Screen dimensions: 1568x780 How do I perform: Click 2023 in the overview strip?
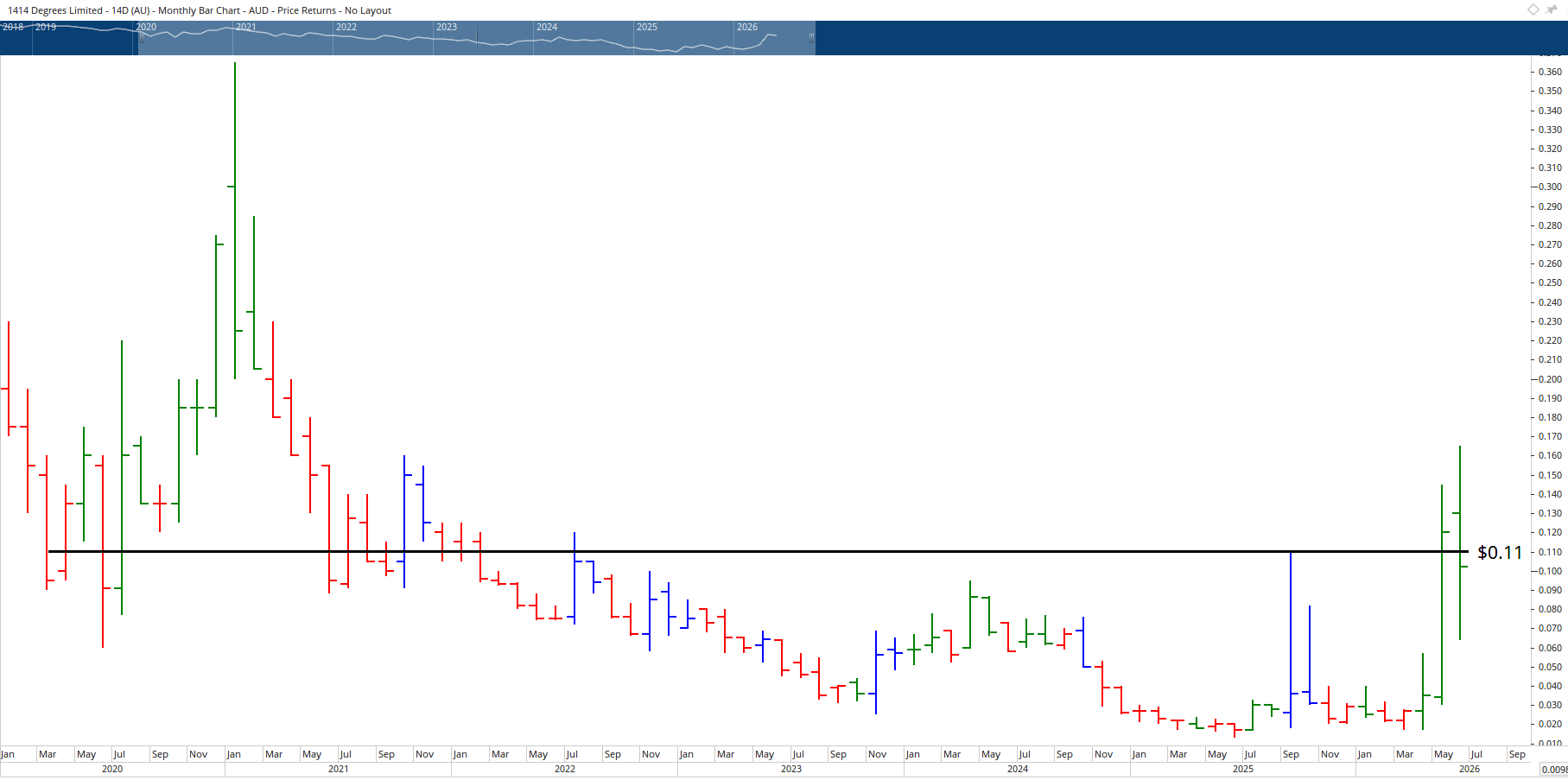point(447,27)
